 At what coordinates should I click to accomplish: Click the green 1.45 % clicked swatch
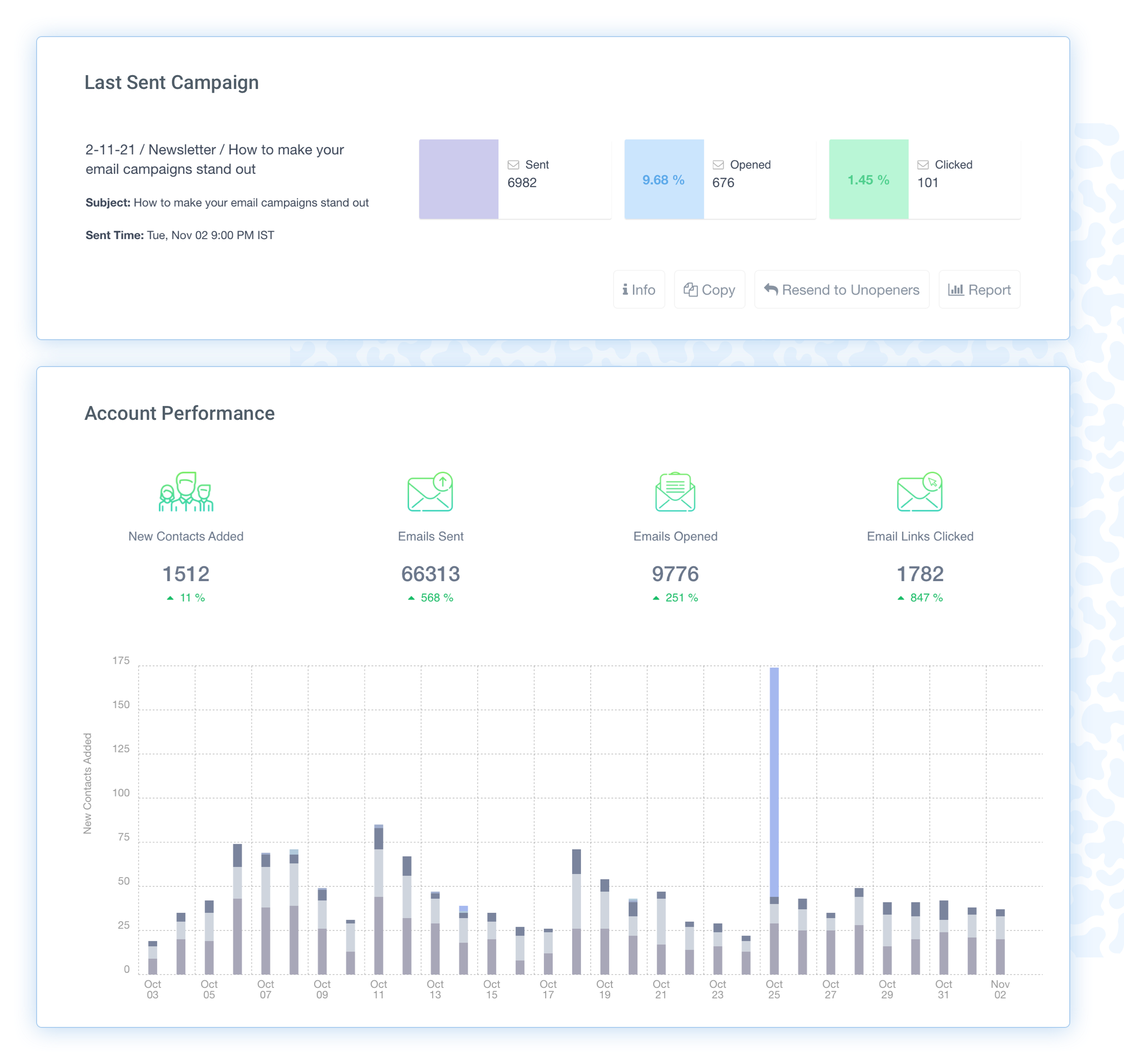click(869, 179)
